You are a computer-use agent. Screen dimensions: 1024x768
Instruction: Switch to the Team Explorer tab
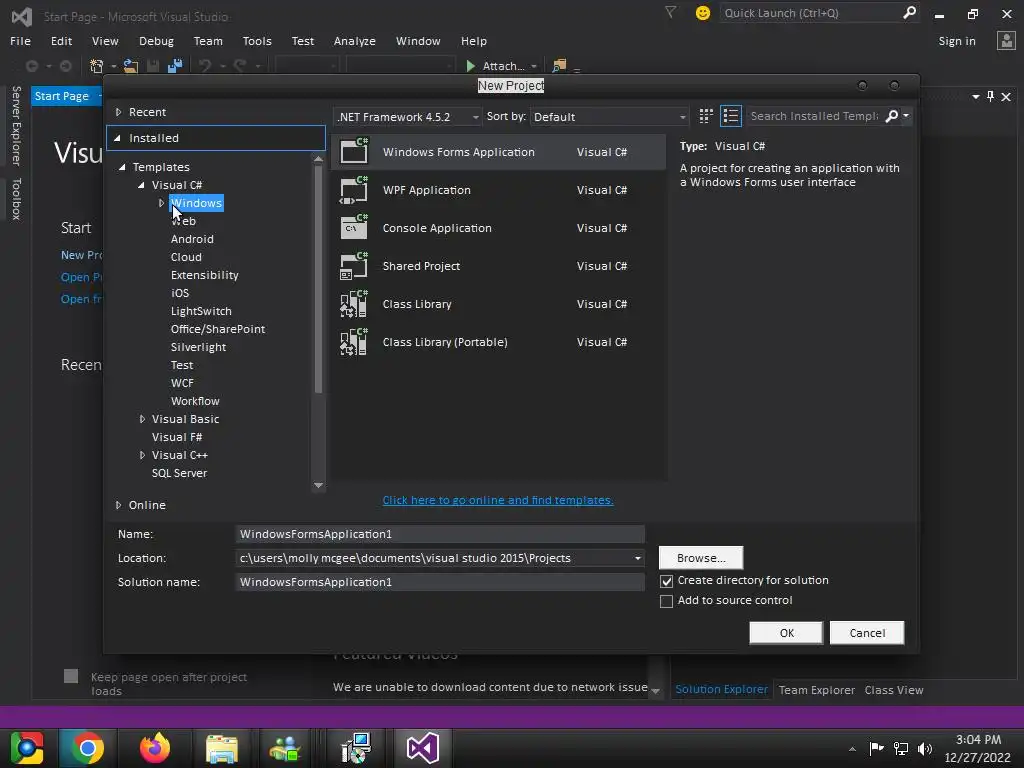(816, 690)
